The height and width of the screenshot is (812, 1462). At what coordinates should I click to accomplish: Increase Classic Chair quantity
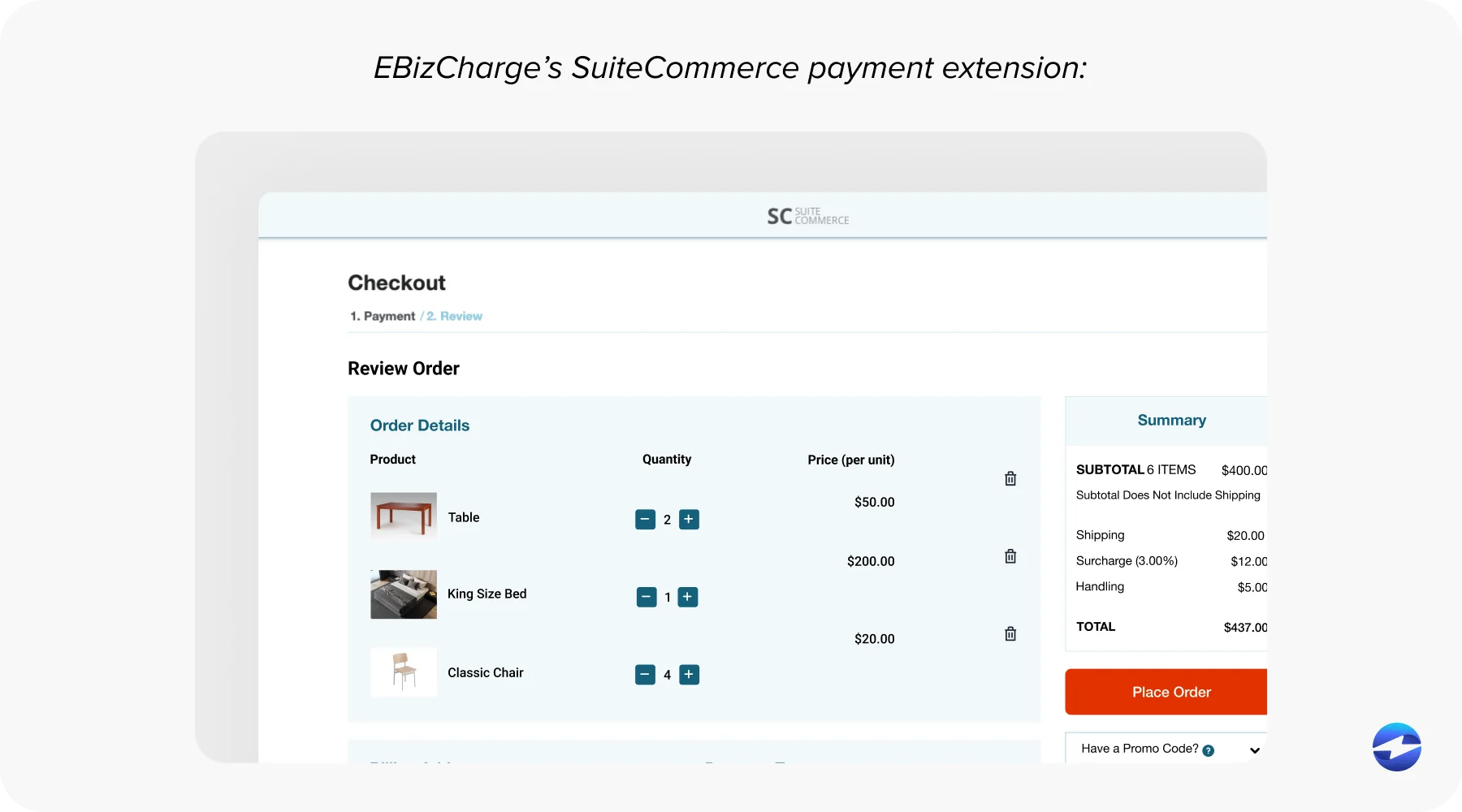pyautogui.click(x=689, y=675)
